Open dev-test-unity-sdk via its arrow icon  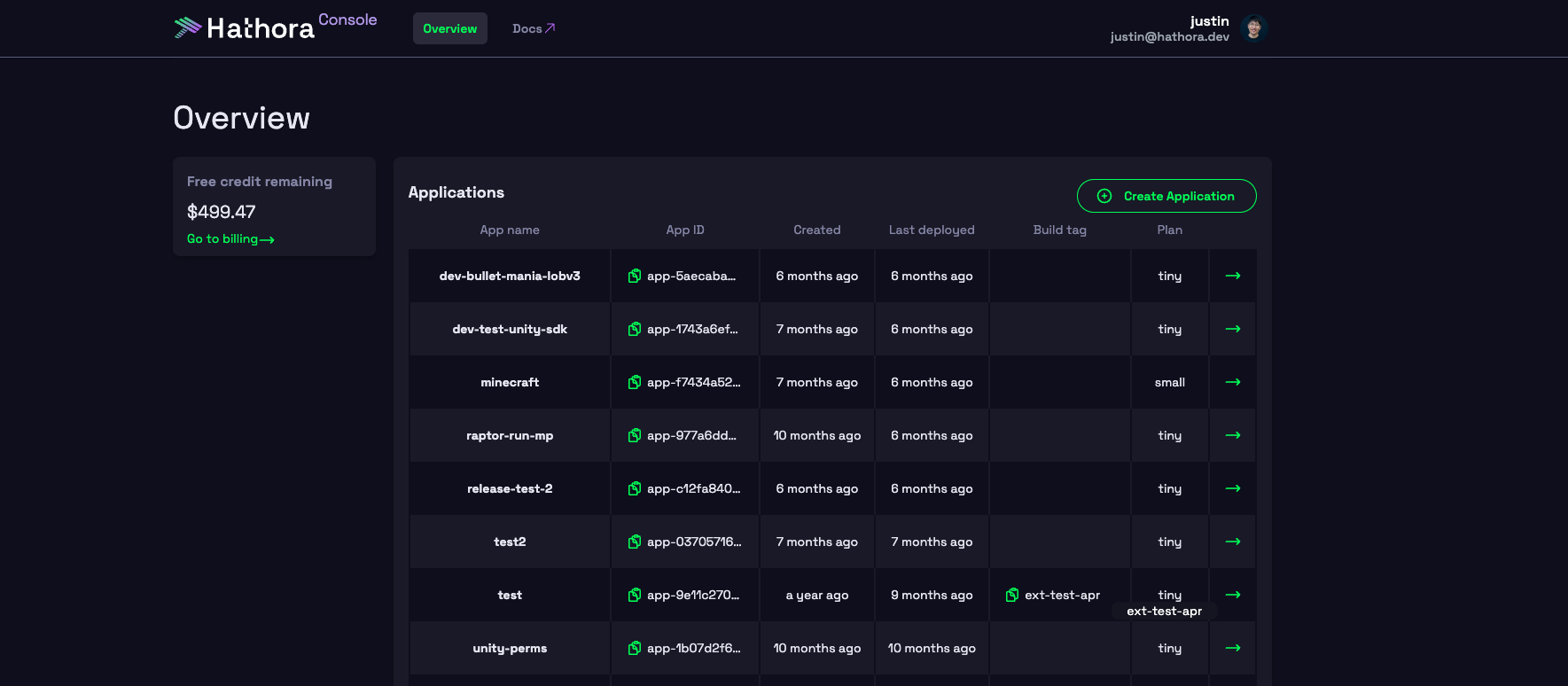(x=1232, y=329)
